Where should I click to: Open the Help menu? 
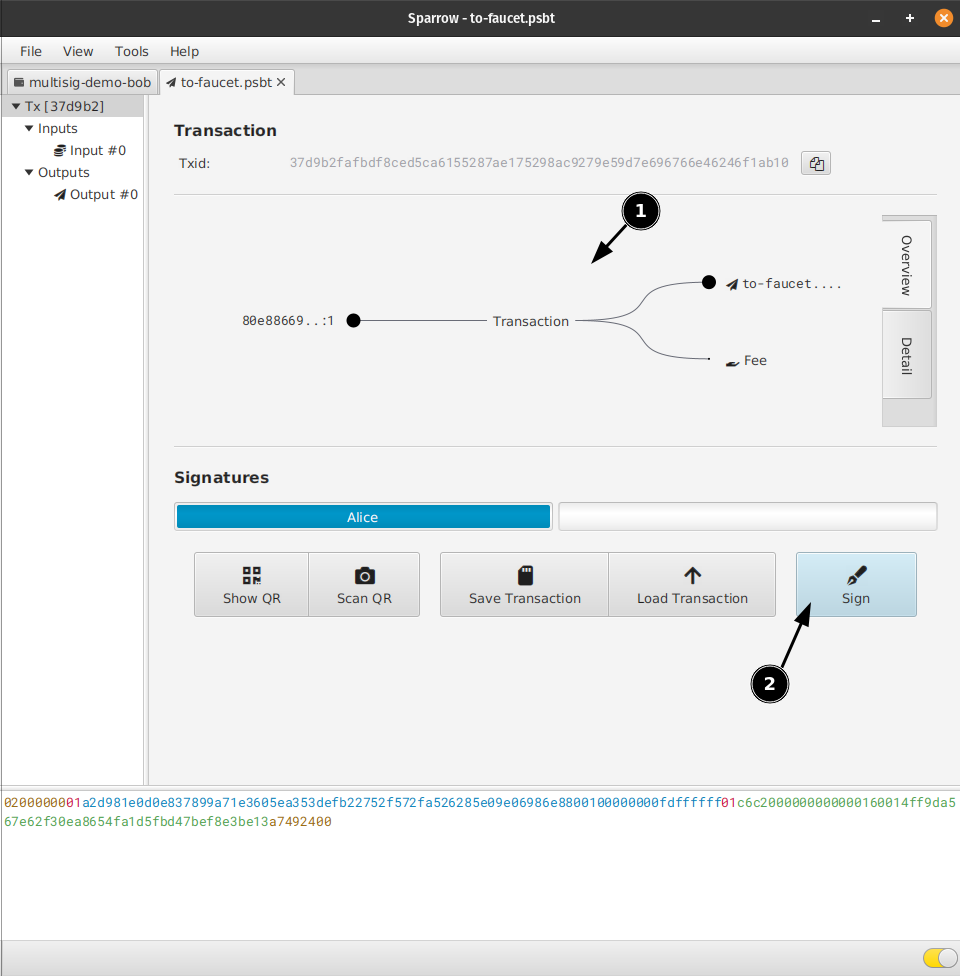pos(184,51)
